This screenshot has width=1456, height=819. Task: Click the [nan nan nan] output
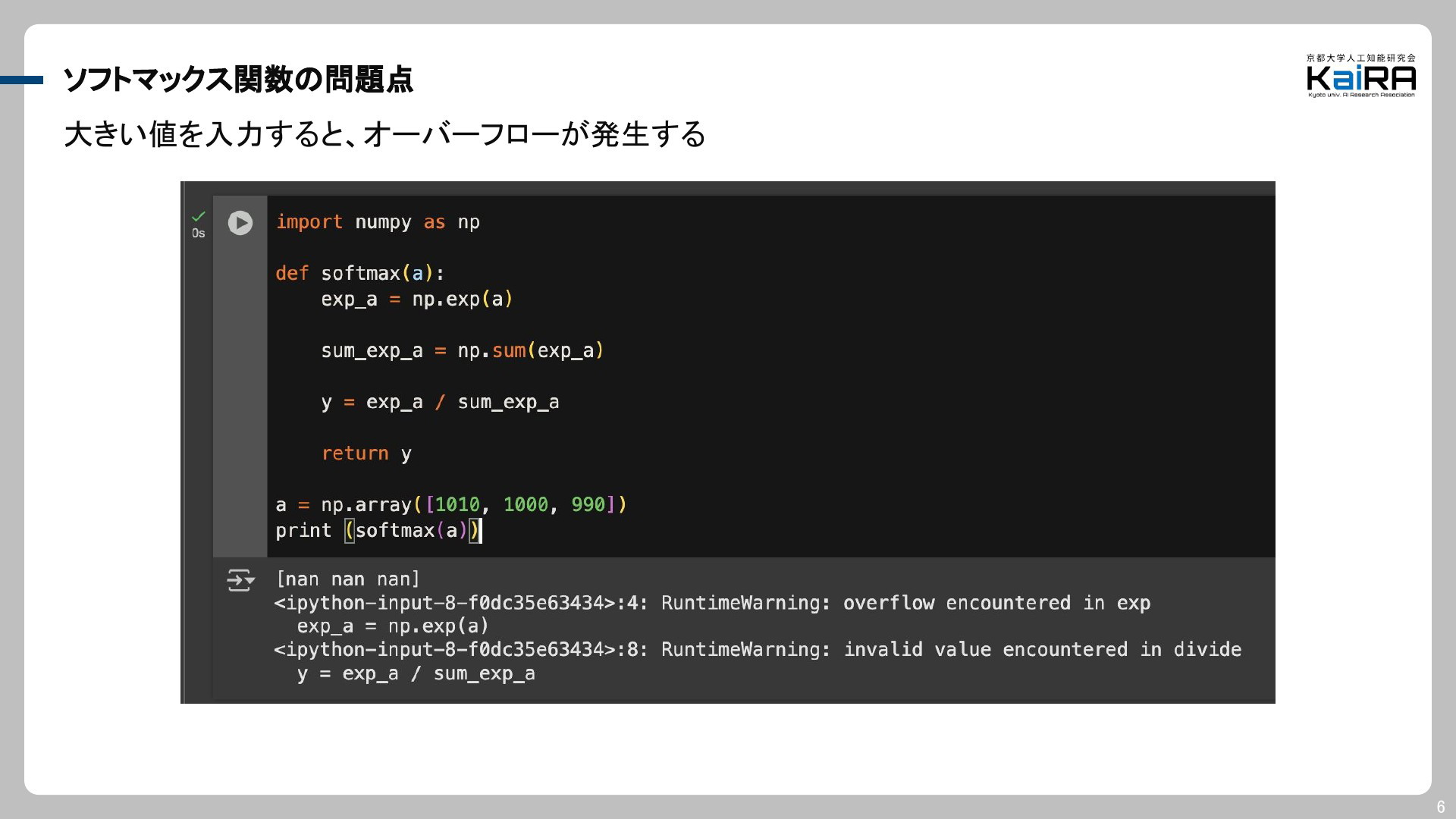[347, 579]
